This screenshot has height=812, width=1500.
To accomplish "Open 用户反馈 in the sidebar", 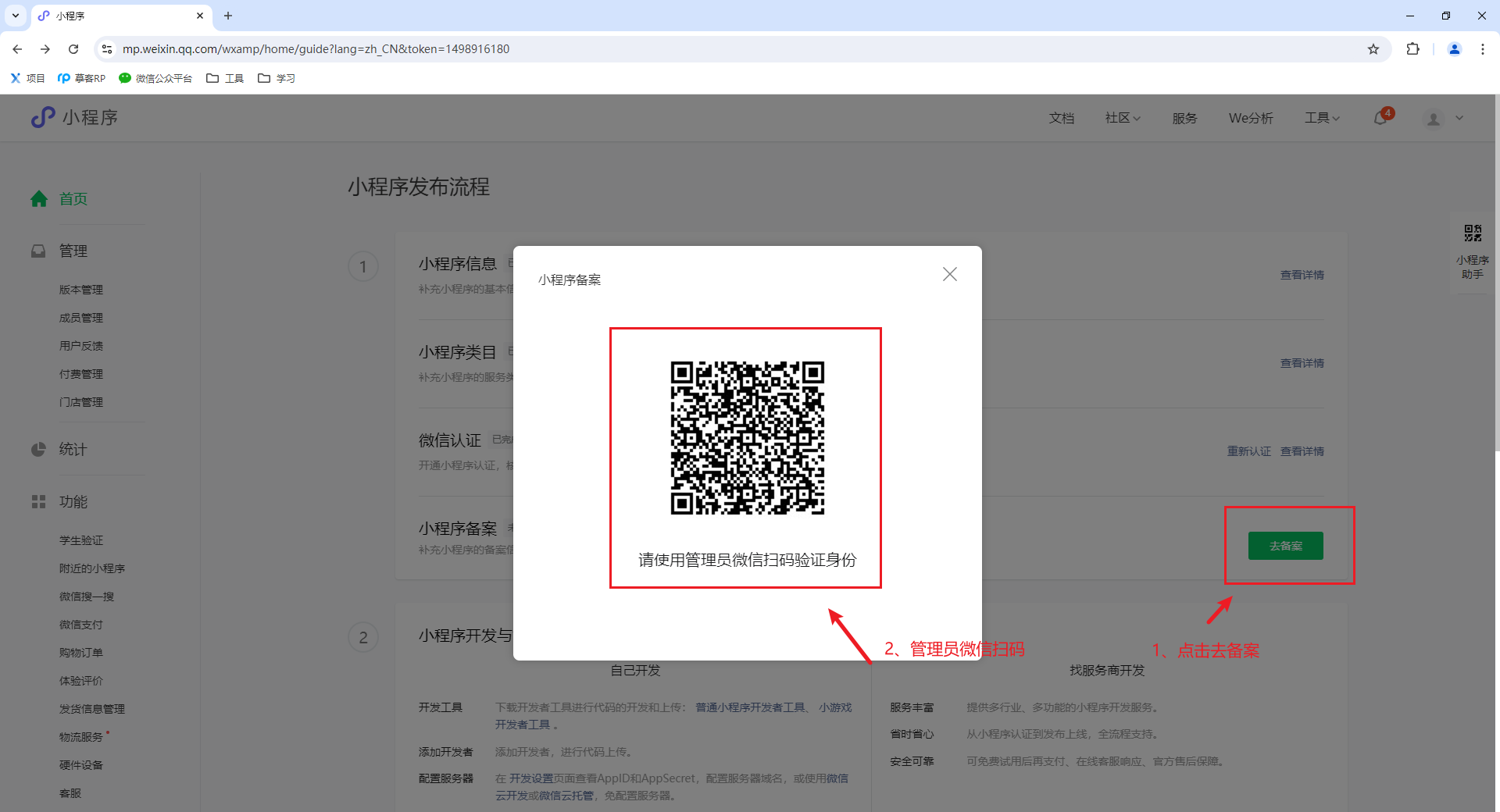I will pyautogui.click(x=81, y=346).
